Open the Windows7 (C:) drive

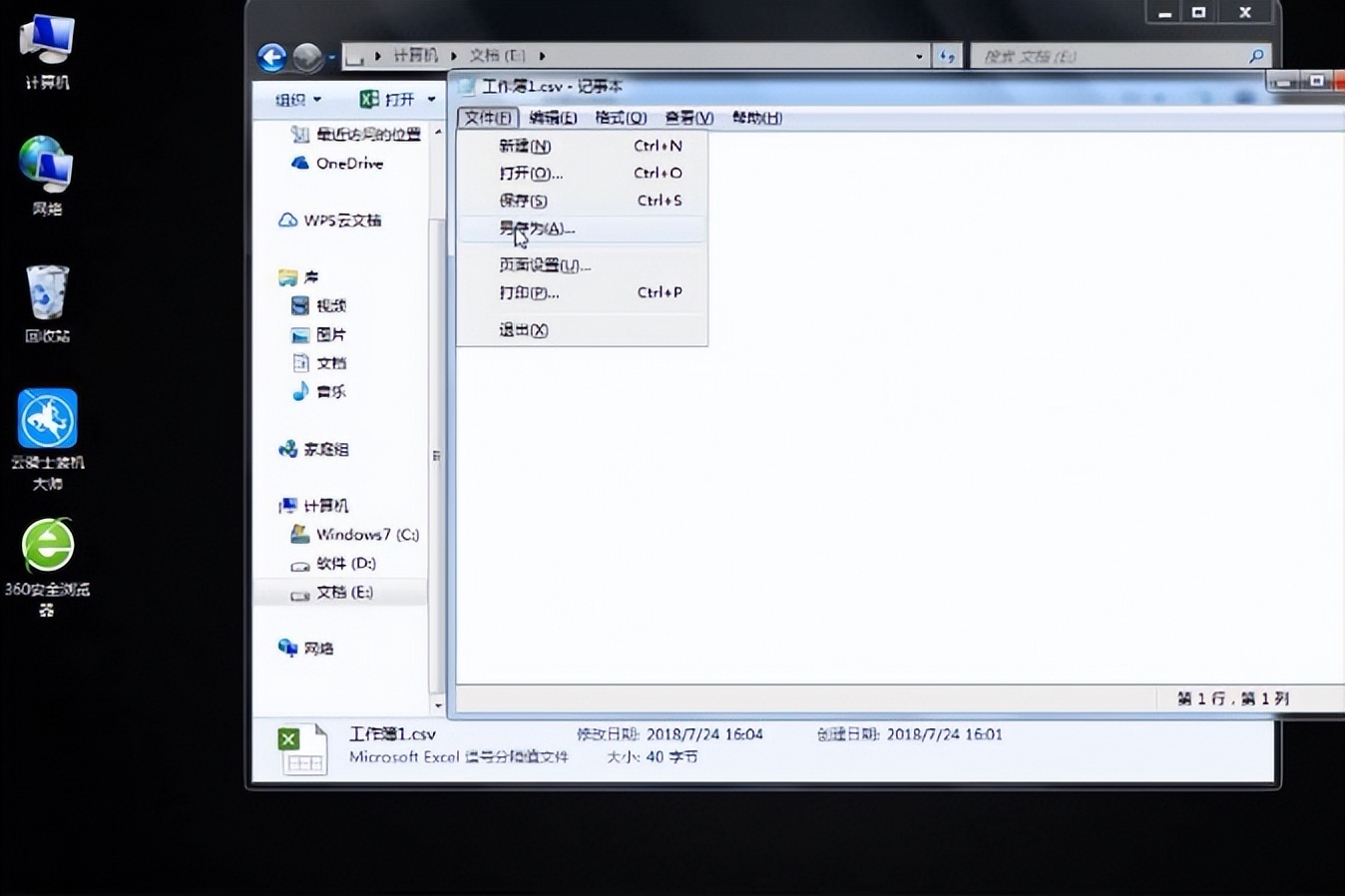(x=354, y=535)
